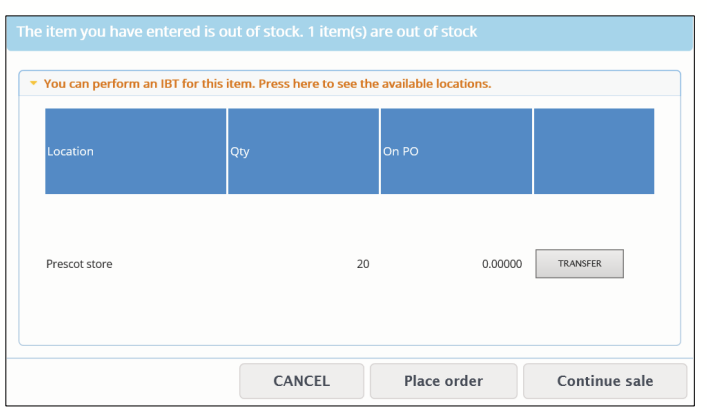This screenshot has width=707, height=410.
Task: Click the blank area below Prescot store row
Action: [349, 313]
